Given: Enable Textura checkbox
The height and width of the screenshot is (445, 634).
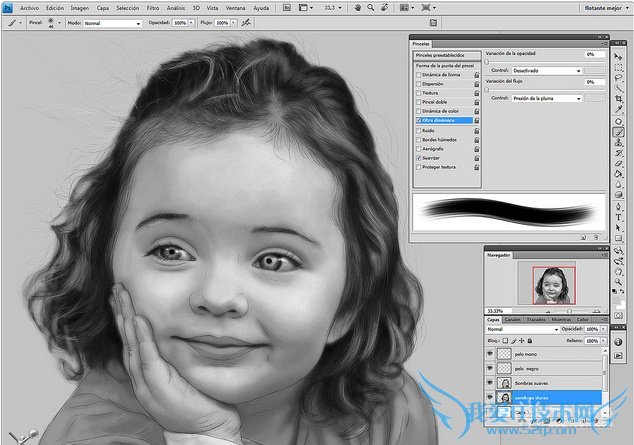Looking at the screenshot, I should pyautogui.click(x=418, y=93).
